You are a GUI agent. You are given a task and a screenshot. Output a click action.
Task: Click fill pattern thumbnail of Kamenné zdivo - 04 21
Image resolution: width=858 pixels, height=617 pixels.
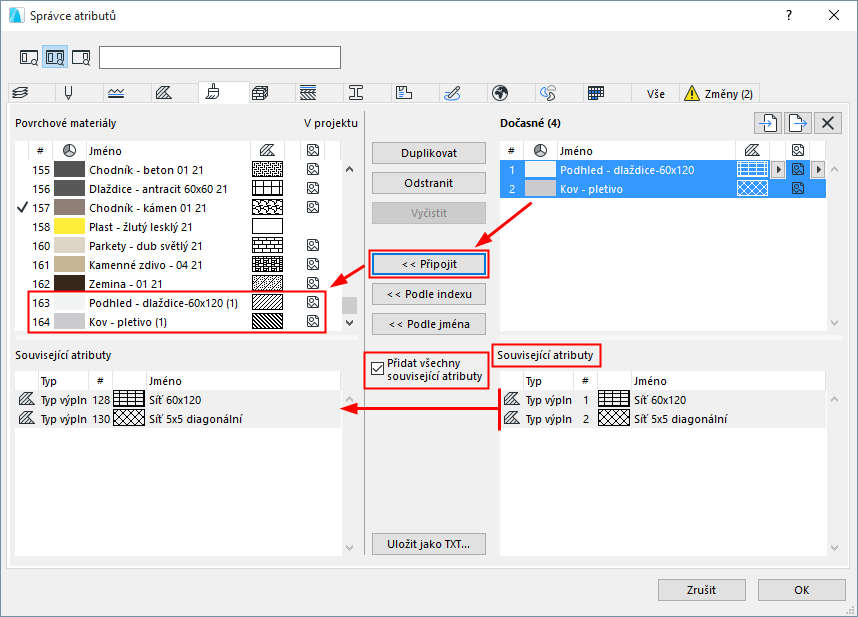[268, 265]
